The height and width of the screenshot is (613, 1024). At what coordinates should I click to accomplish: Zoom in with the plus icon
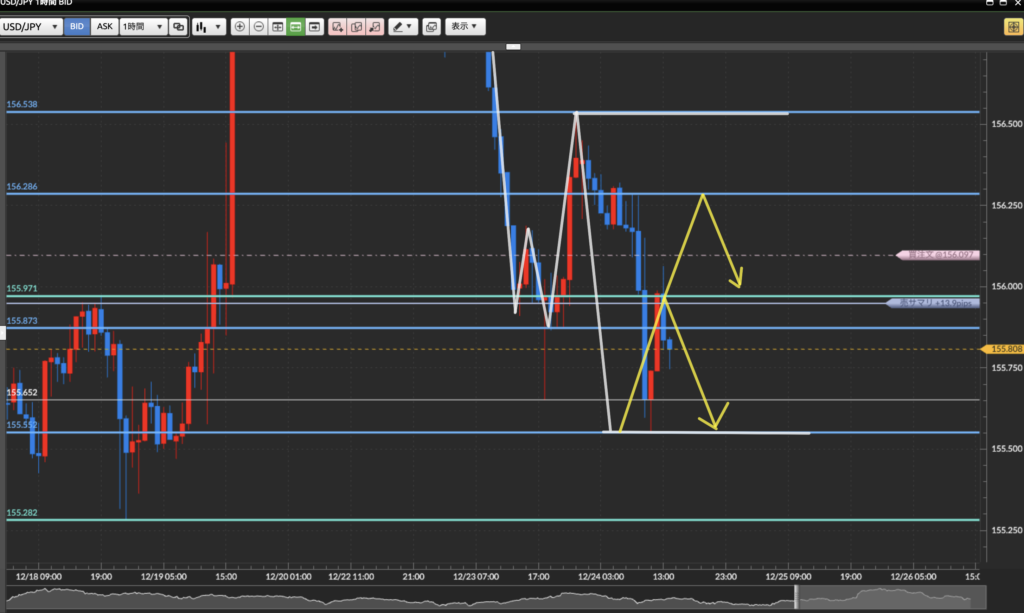pyautogui.click(x=240, y=27)
